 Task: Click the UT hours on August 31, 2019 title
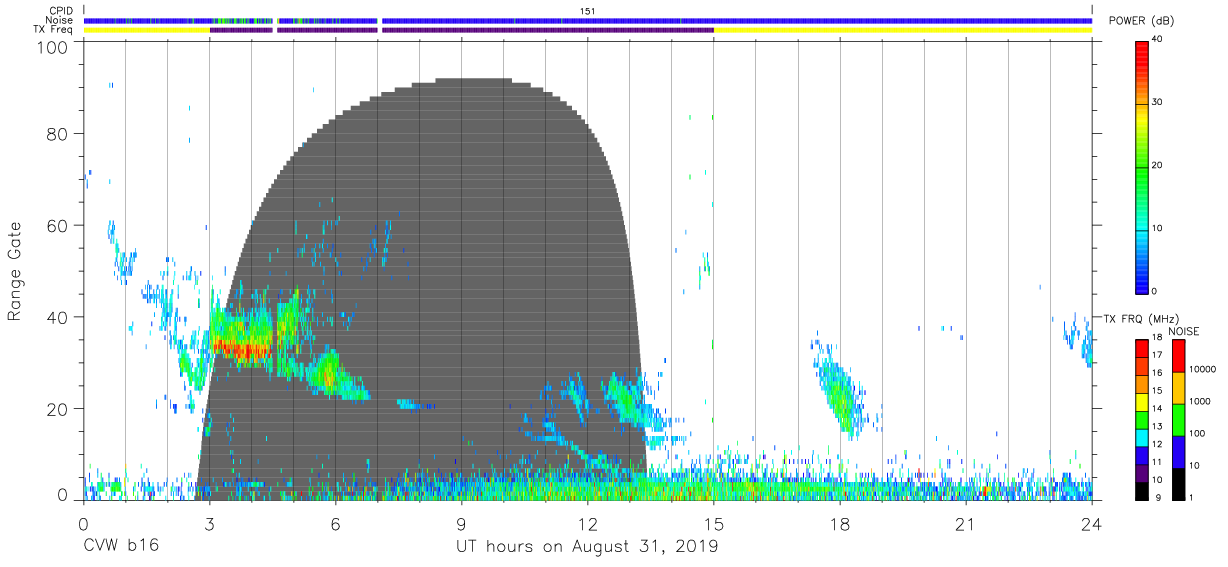pos(588,547)
